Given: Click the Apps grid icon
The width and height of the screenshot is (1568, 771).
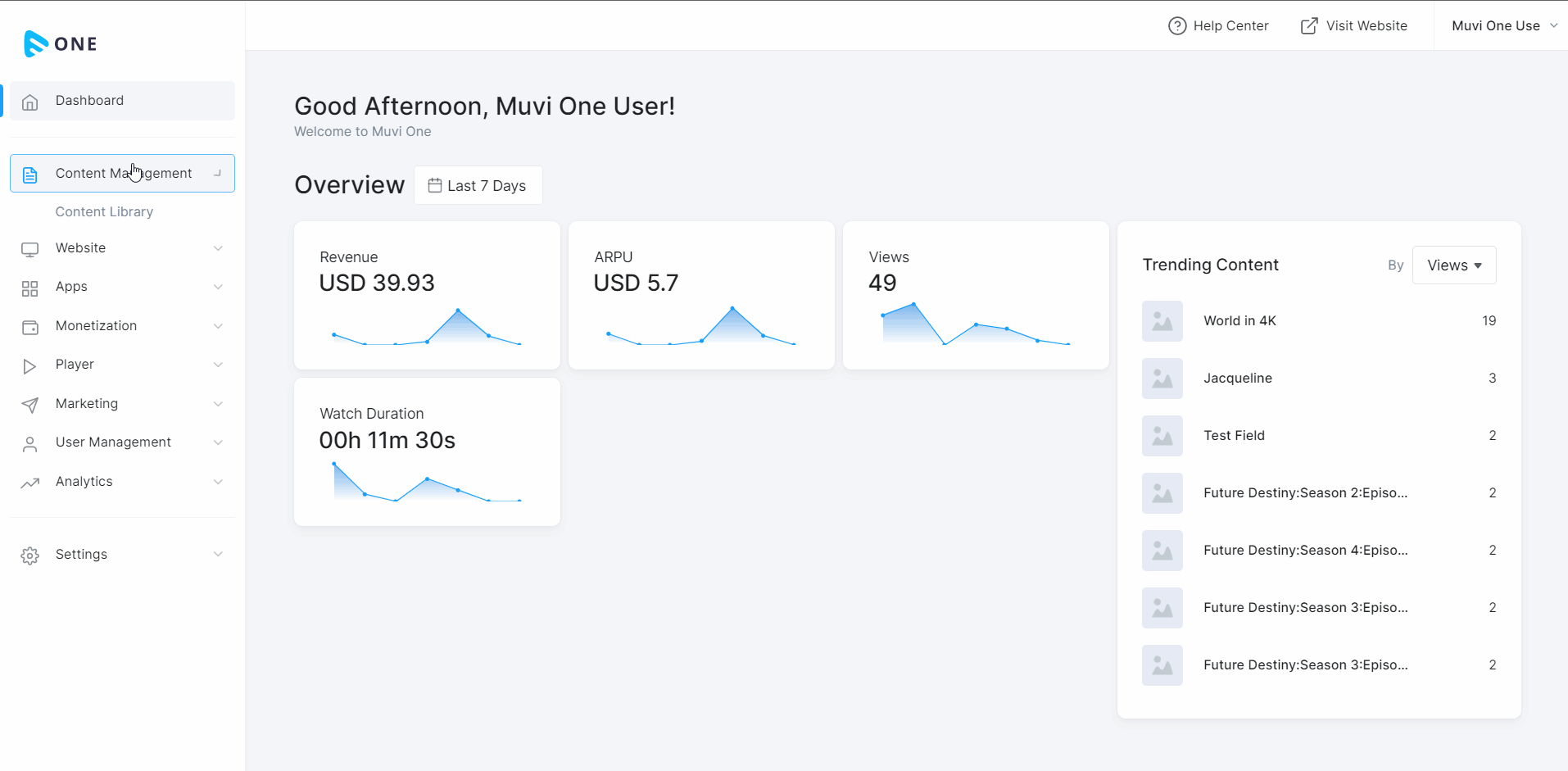Looking at the screenshot, I should [30, 288].
